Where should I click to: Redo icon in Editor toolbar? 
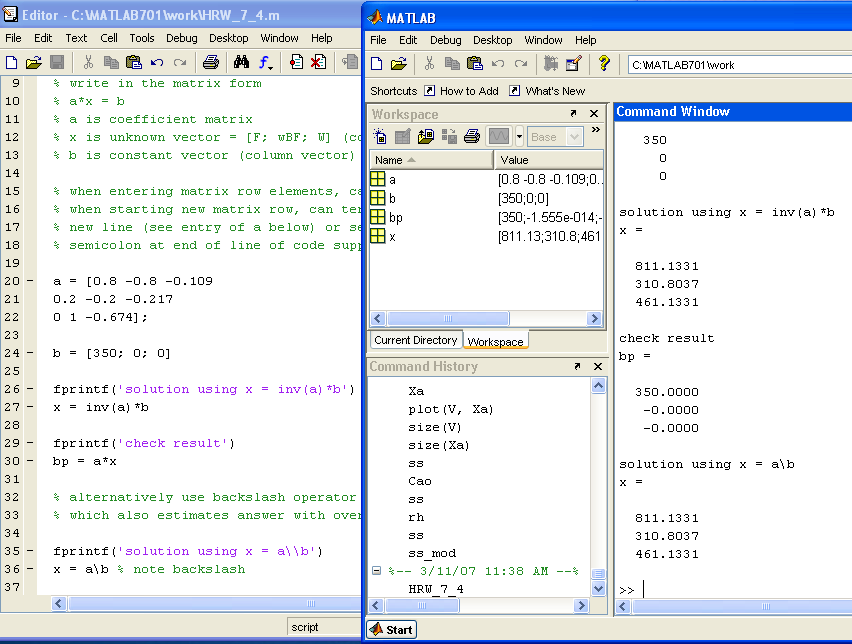(x=180, y=62)
